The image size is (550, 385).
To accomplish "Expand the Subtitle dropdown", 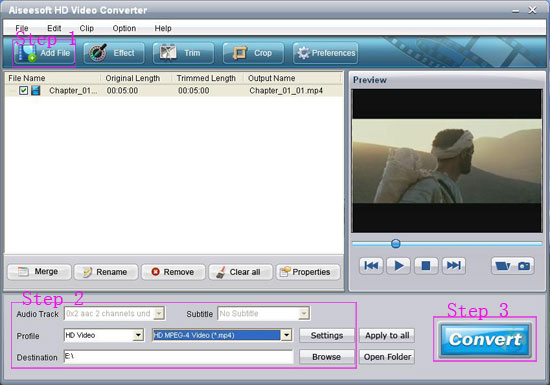I will [304, 313].
